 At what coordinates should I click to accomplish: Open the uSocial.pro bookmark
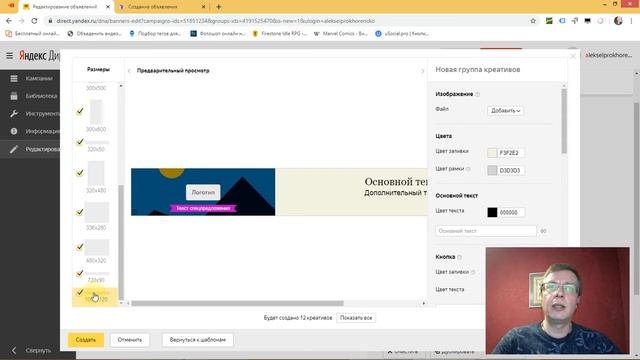(x=402, y=33)
